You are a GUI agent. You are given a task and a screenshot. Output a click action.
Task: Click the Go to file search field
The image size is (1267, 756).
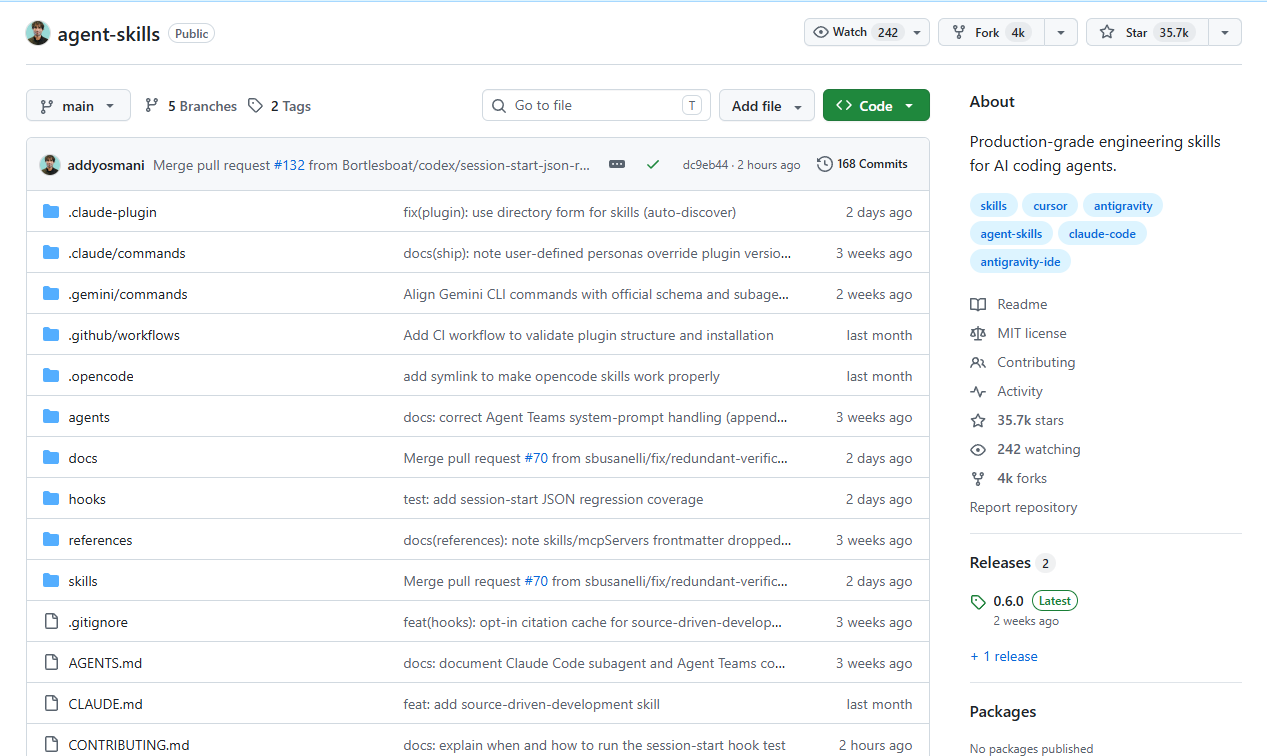tap(596, 105)
